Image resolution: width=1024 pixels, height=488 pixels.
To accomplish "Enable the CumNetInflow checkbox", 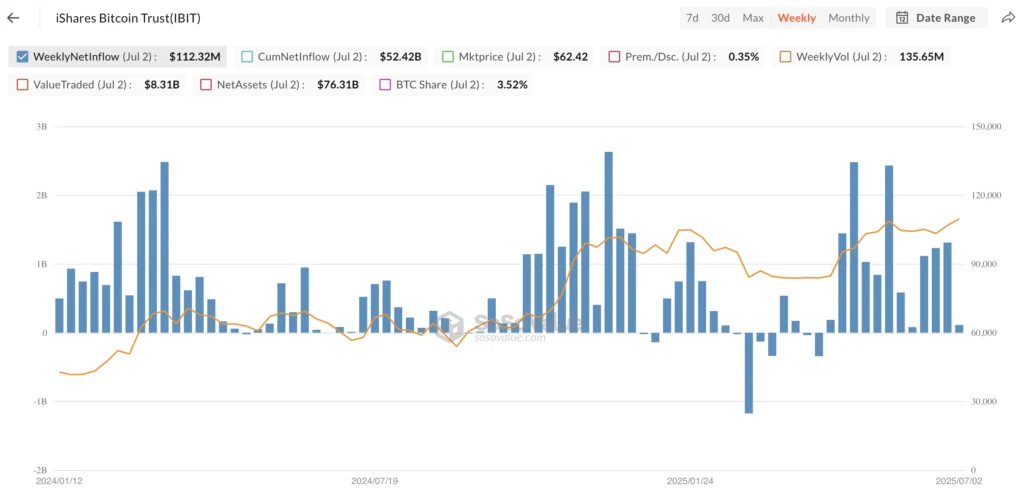I will [247, 56].
